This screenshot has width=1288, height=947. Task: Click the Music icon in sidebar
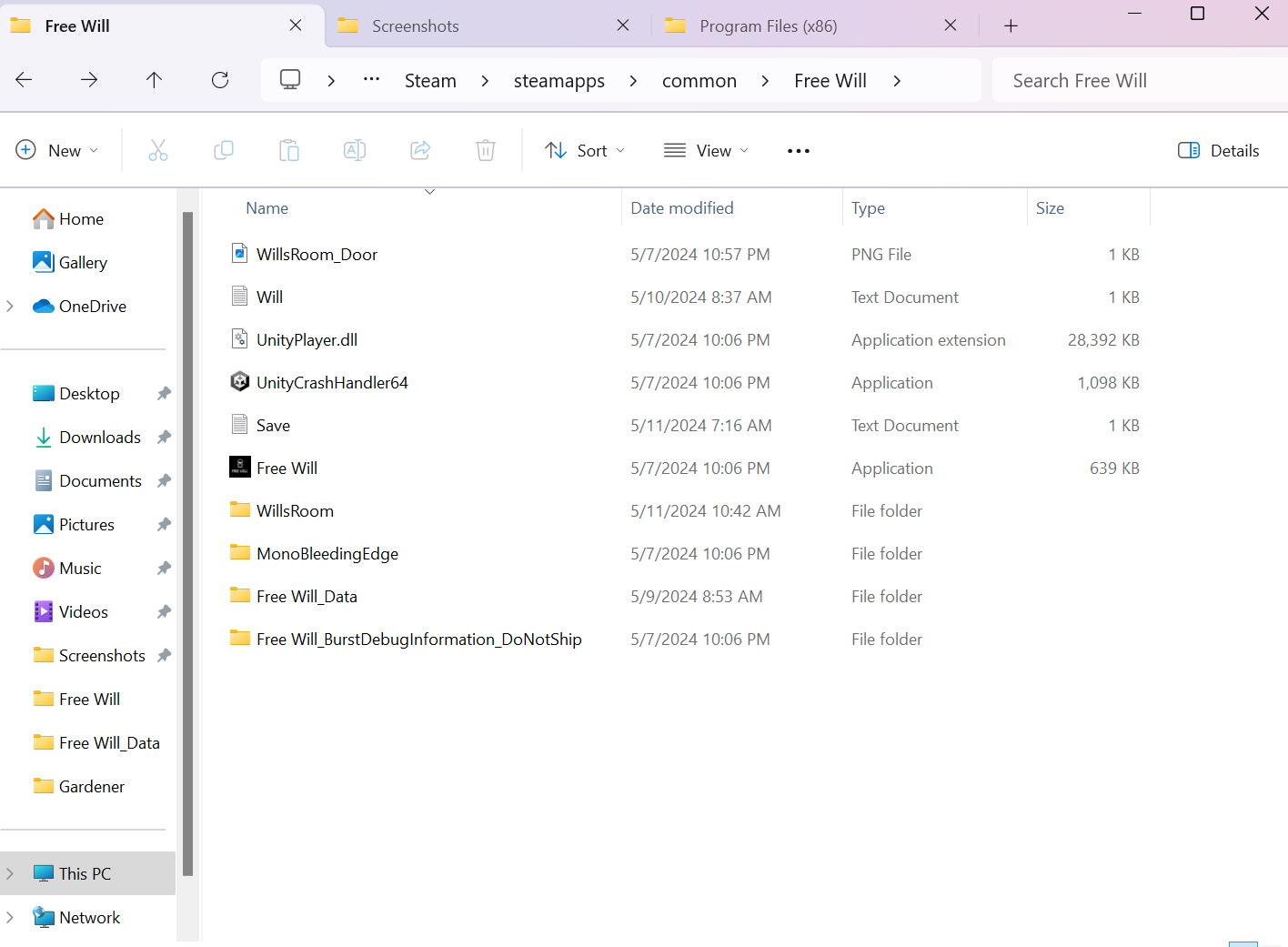pyautogui.click(x=43, y=568)
